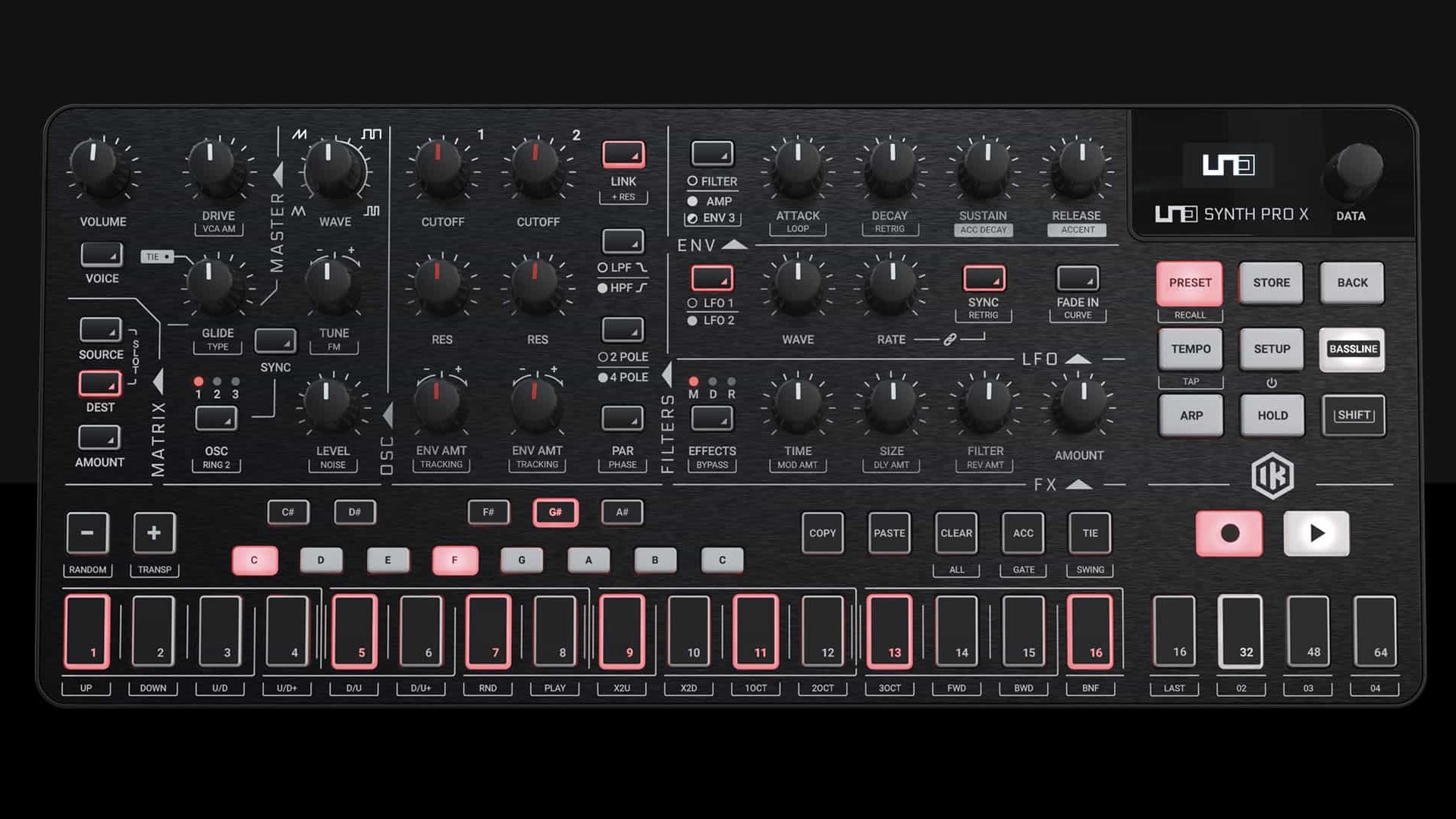Screen dimensions: 1456x819
Task: Click the plus TRANSP button
Action: tap(154, 533)
